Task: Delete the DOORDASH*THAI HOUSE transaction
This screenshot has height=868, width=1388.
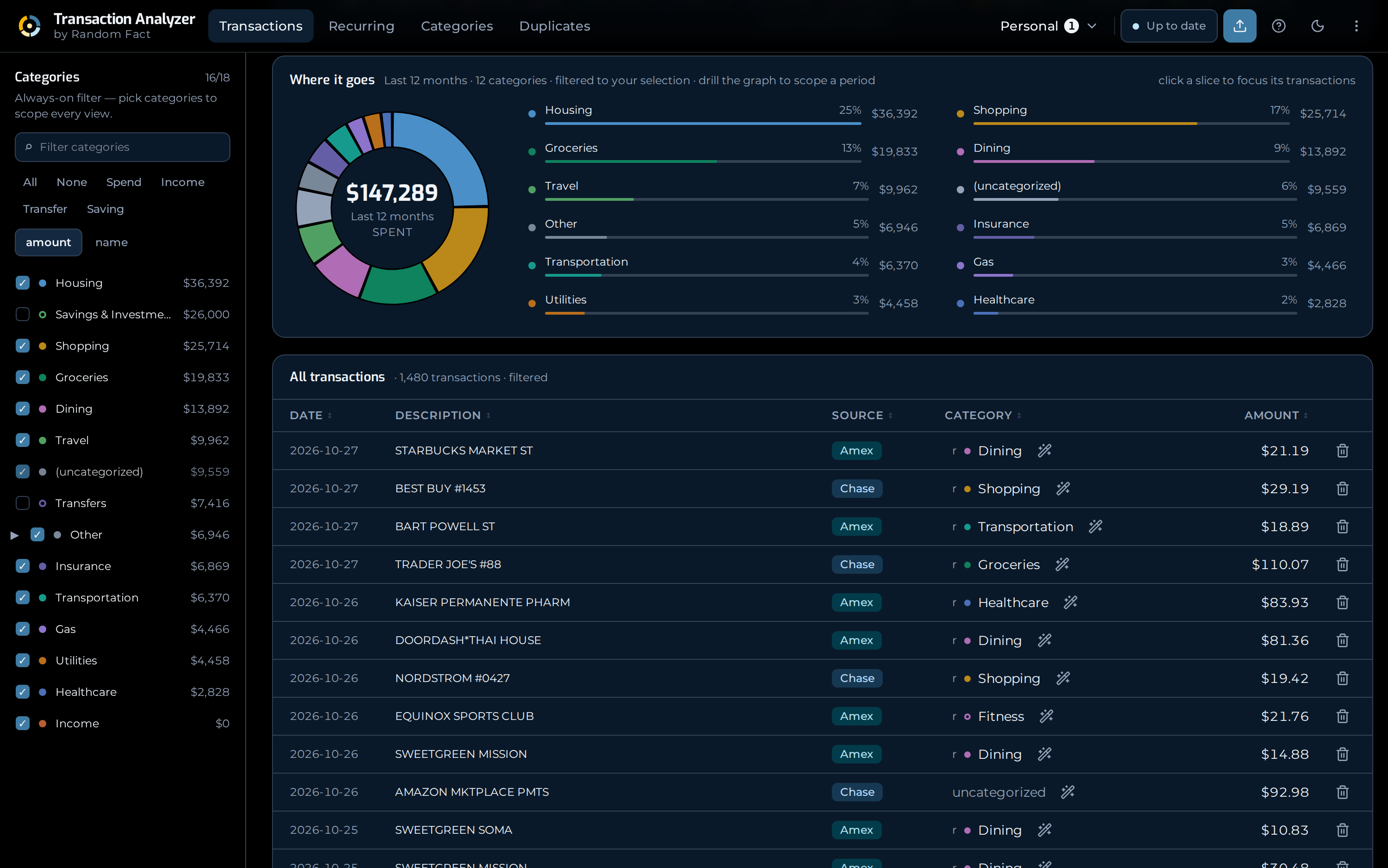Action: click(x=1342, y=640)
